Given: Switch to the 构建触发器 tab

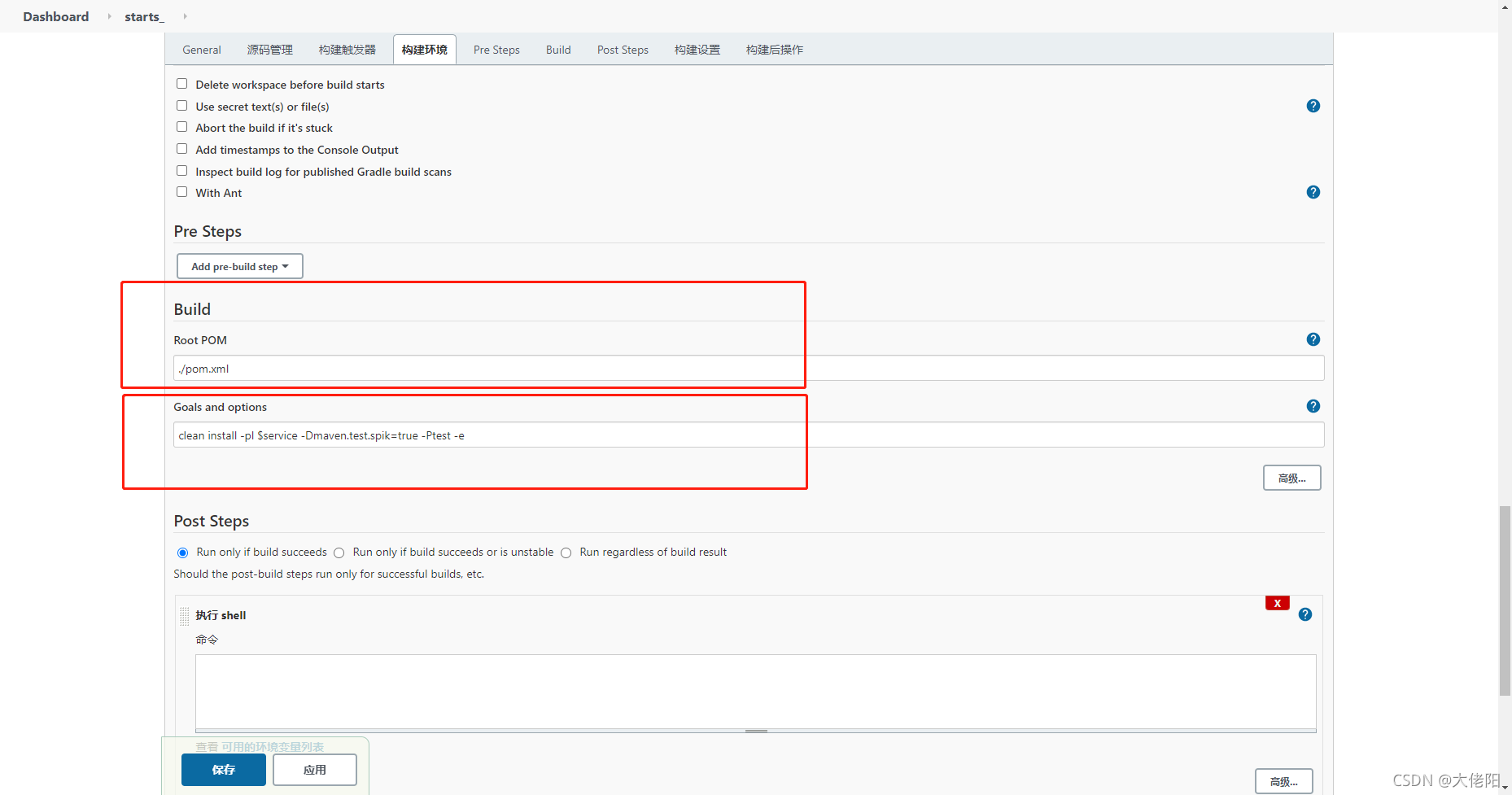Looking at the screenshot, I should pyautogui.click(x=347, y=50).
